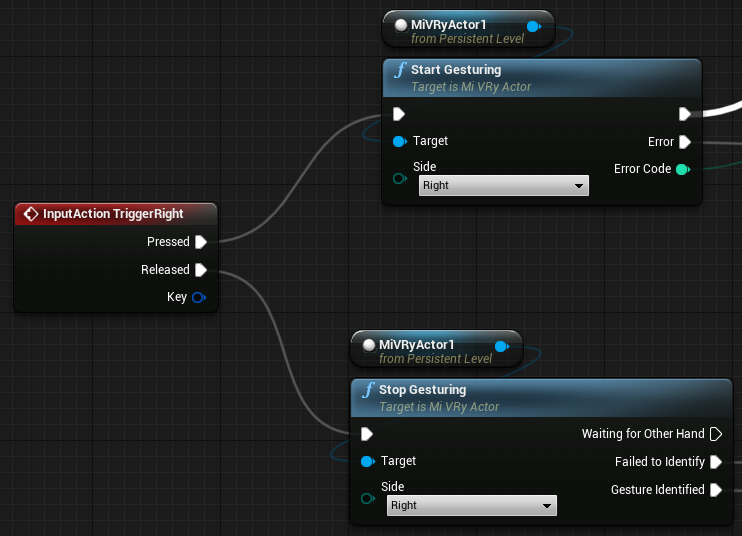This screenshot has height=536, width=742.
Task: Click the Key output pin on InputAction TriggerRight
Action: point(199,297)
